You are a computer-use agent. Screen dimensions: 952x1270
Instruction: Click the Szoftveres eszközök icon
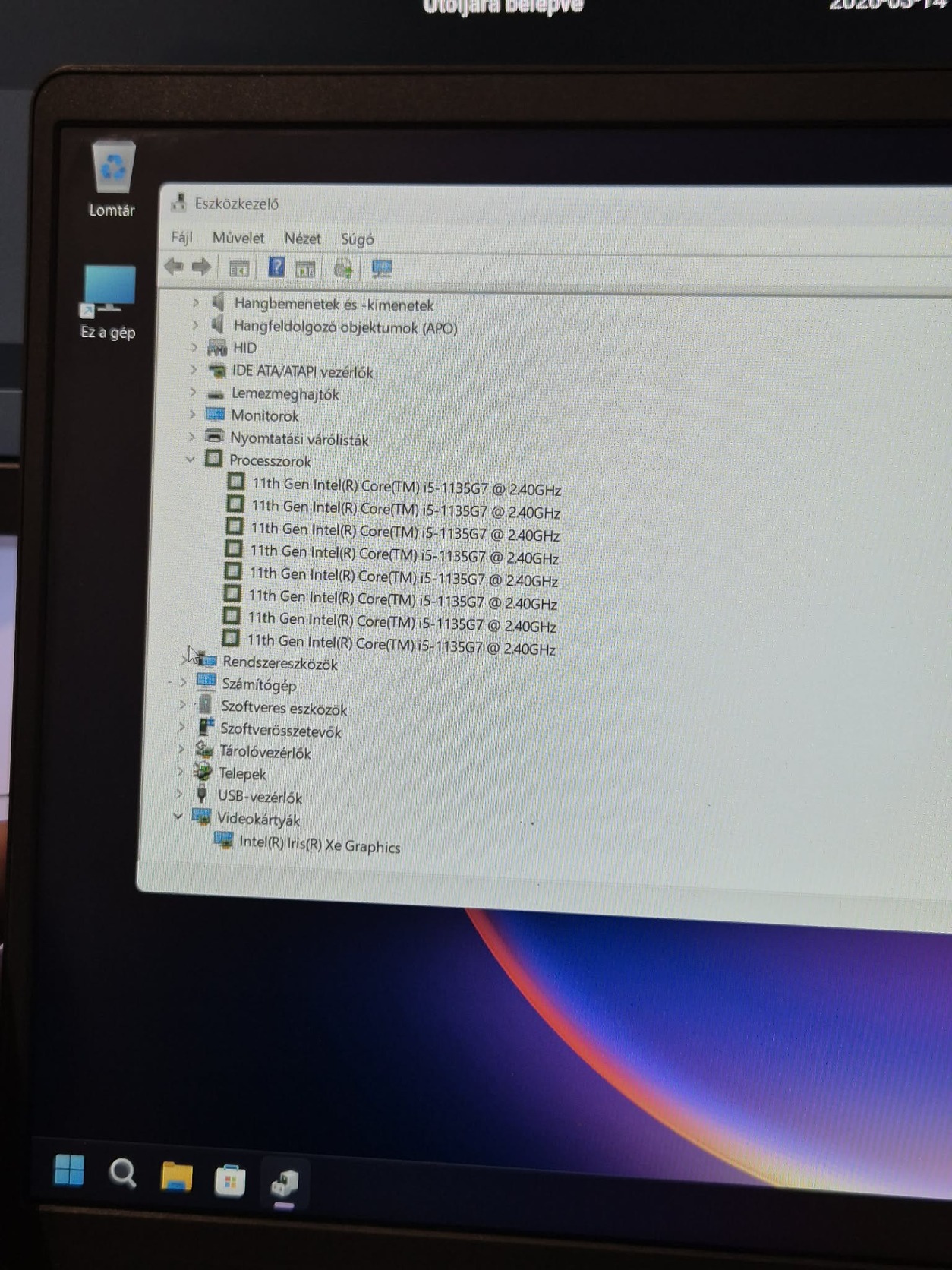coord(206,705)
